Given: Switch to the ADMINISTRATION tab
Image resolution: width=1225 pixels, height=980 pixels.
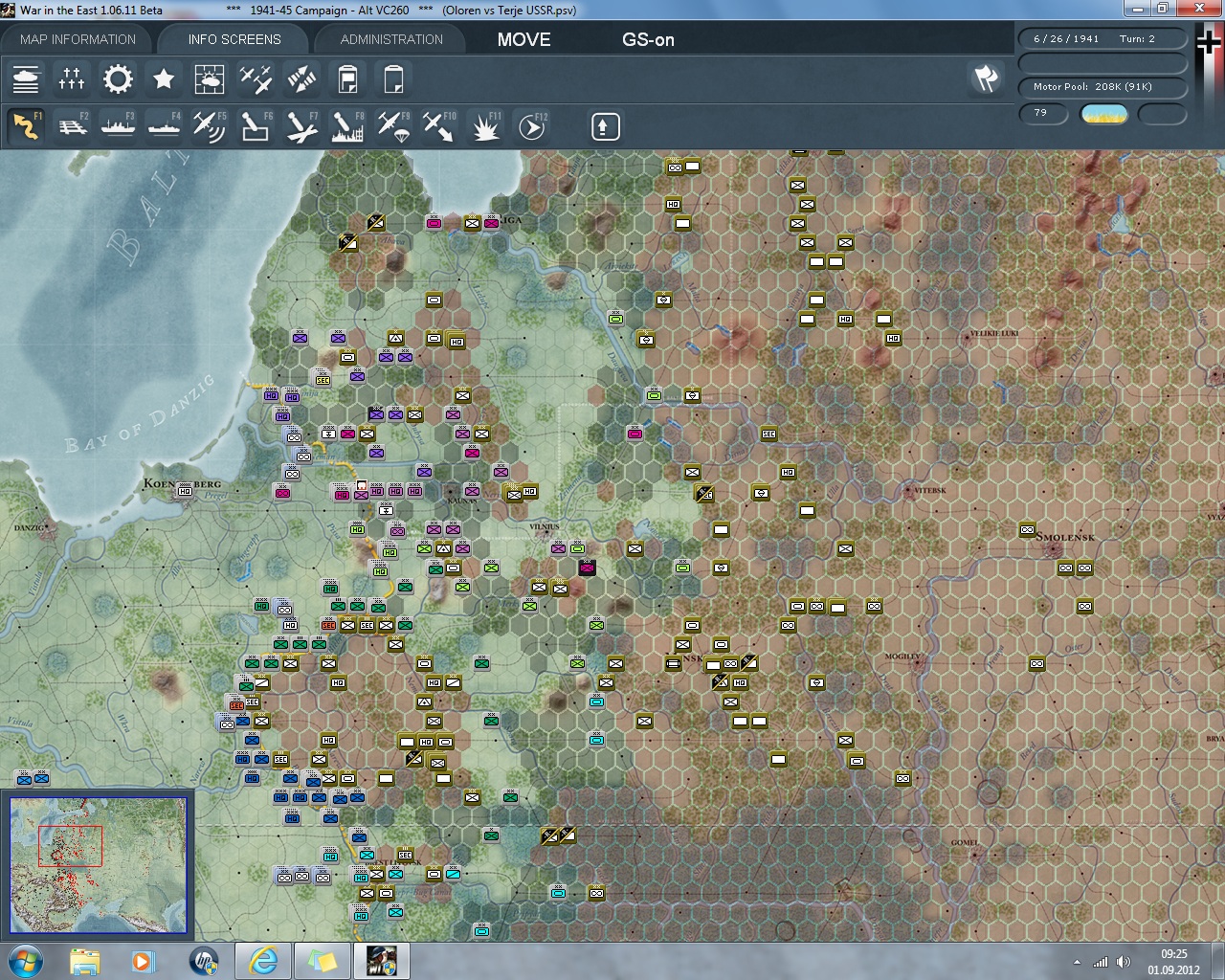Looking at the screenshot, I should [391, 39].
